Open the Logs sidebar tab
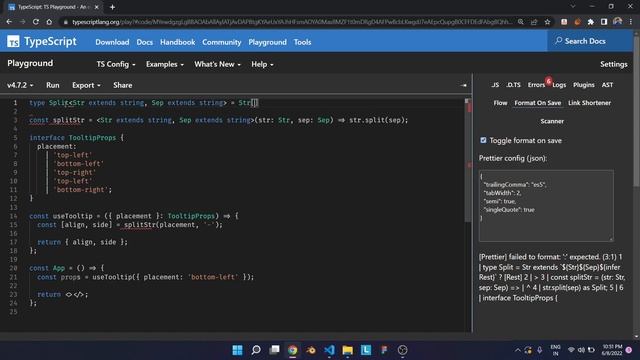 (x=559, y=85)
